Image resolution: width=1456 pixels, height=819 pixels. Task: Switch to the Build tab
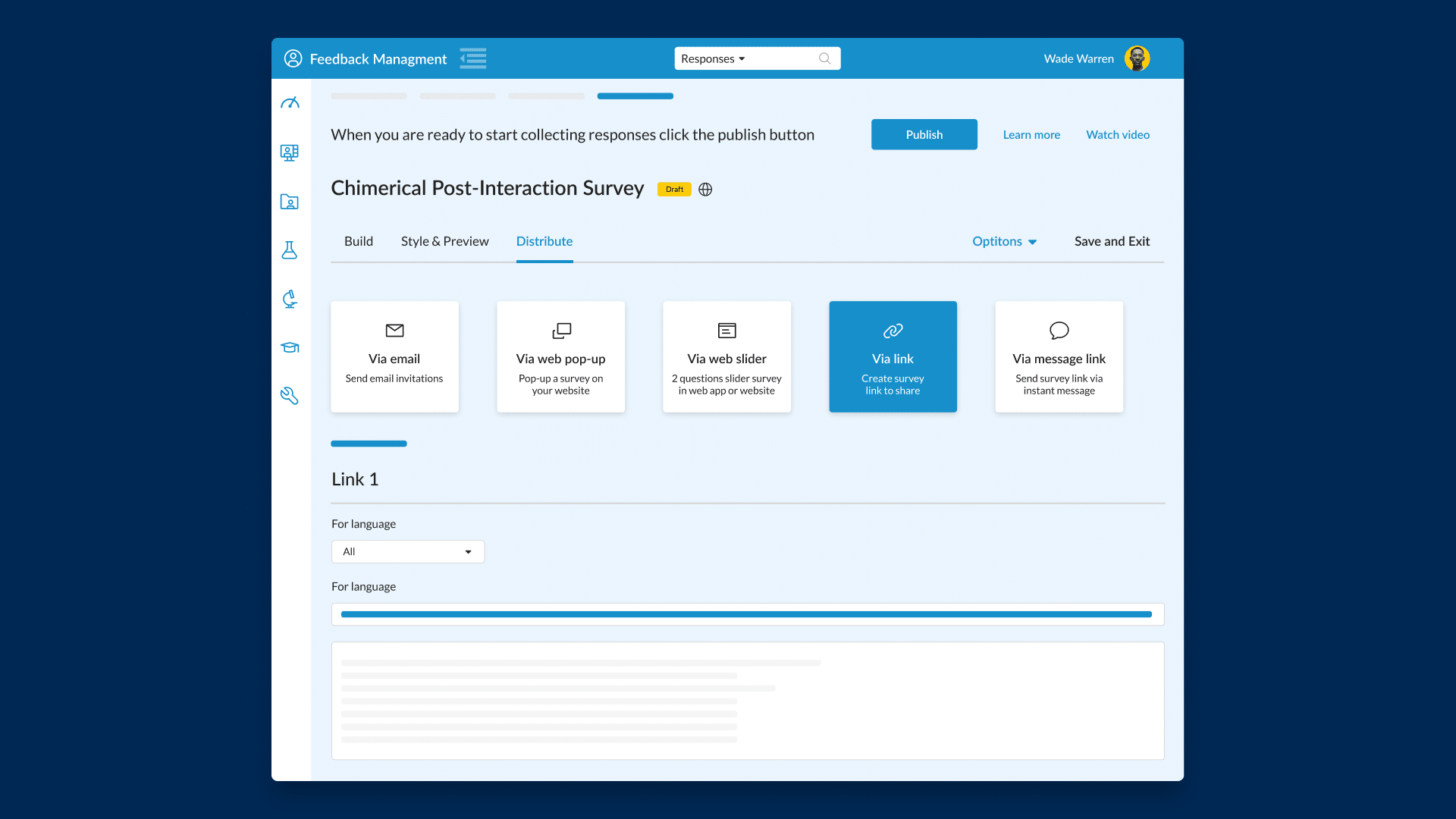(x=359, y=241)
